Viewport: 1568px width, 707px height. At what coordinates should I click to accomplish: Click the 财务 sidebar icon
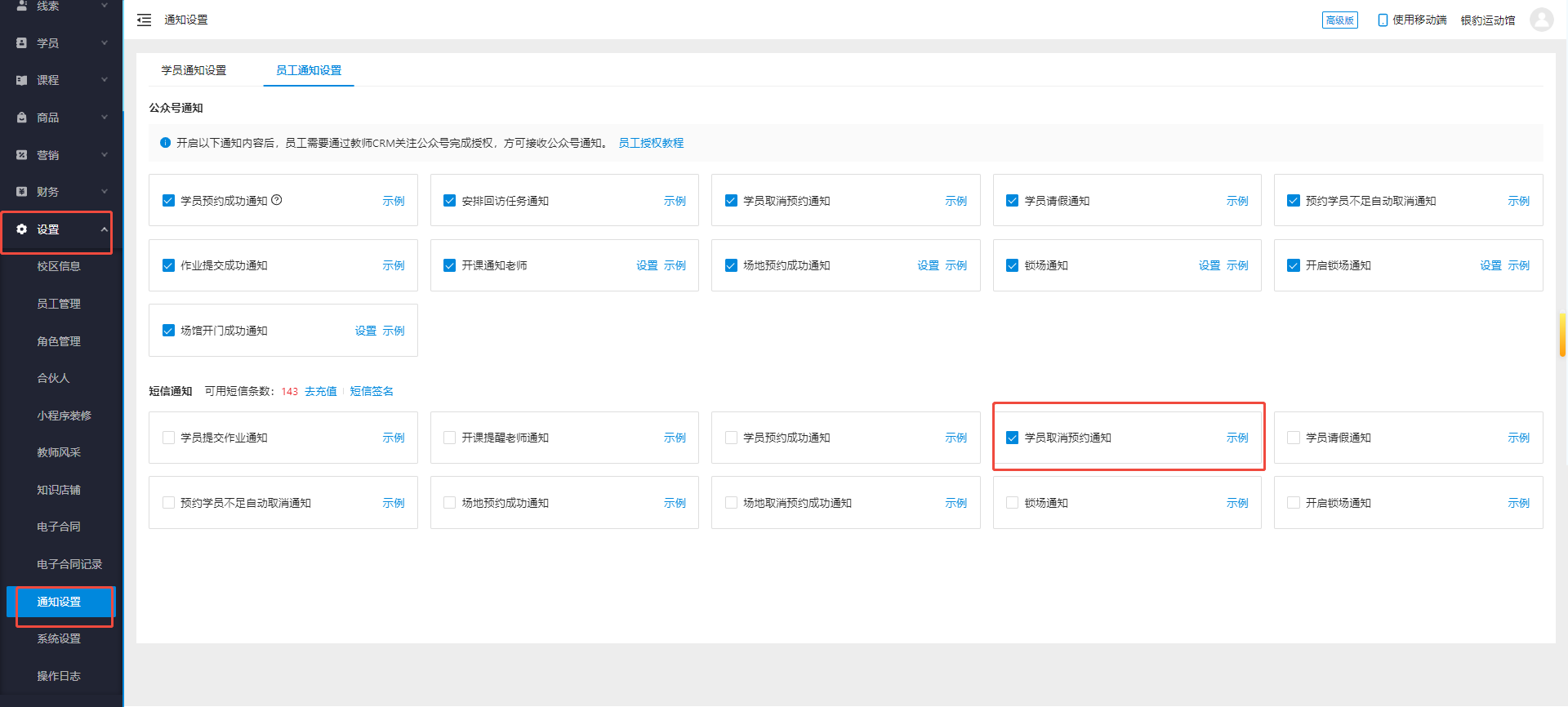pos(22,192)
